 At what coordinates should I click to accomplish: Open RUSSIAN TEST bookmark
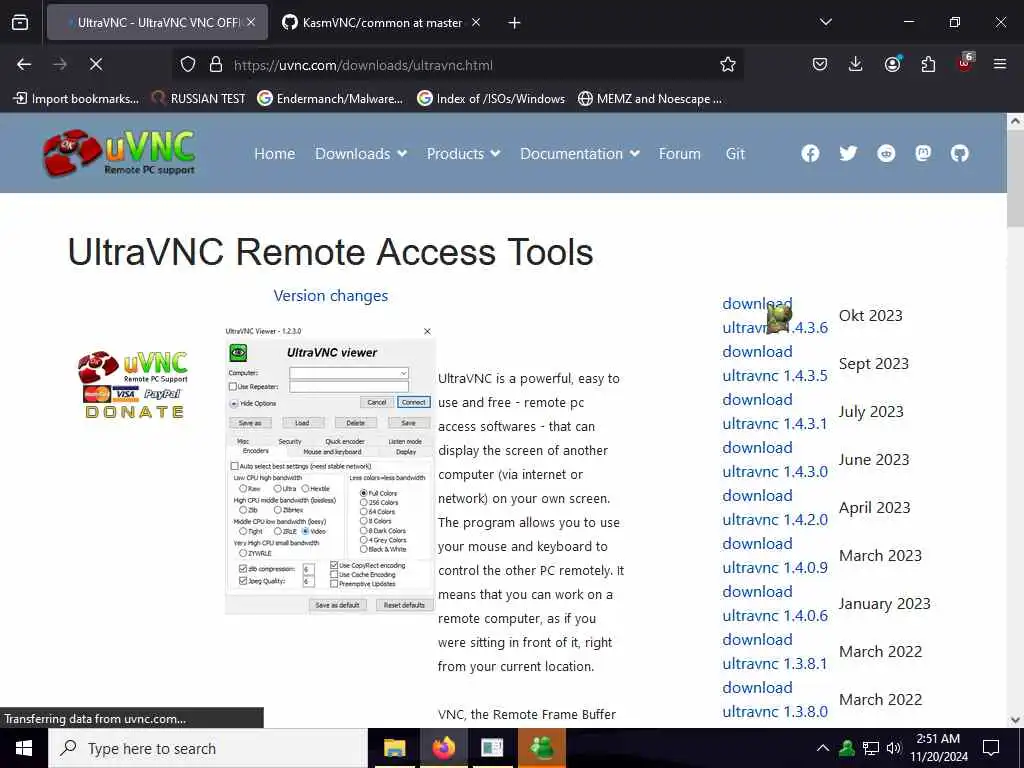coord(198,99)
